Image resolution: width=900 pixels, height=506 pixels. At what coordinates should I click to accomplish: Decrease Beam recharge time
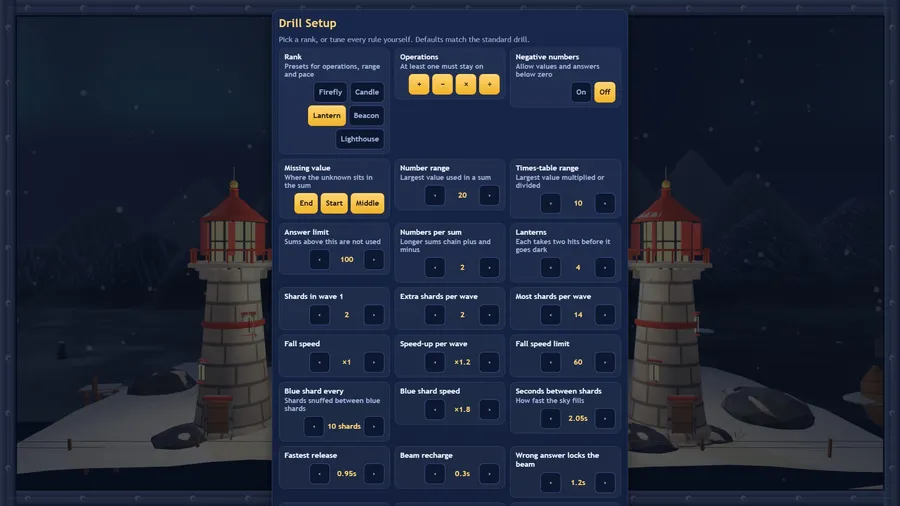click(435, 473)
